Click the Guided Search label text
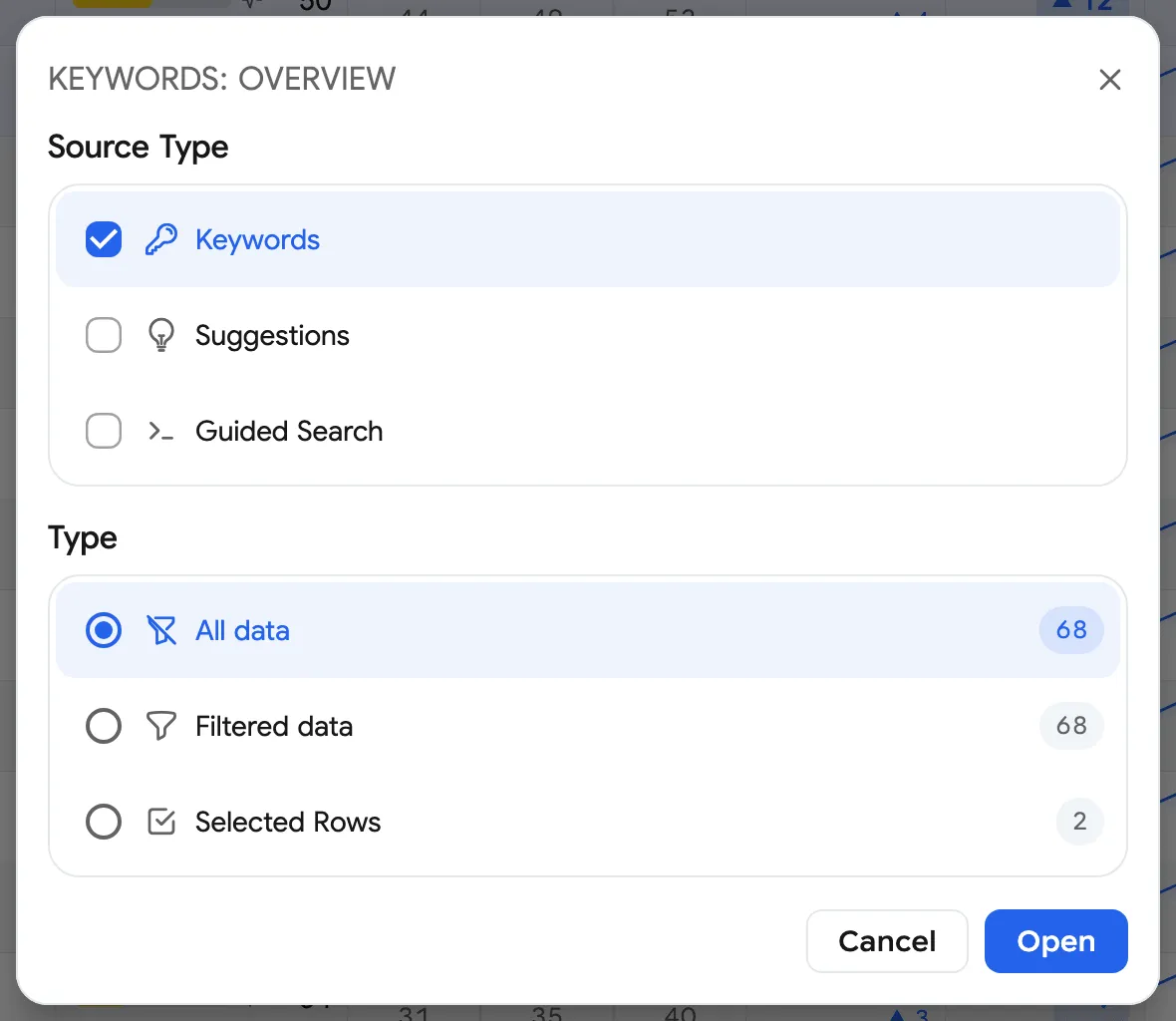 (289, 432)
